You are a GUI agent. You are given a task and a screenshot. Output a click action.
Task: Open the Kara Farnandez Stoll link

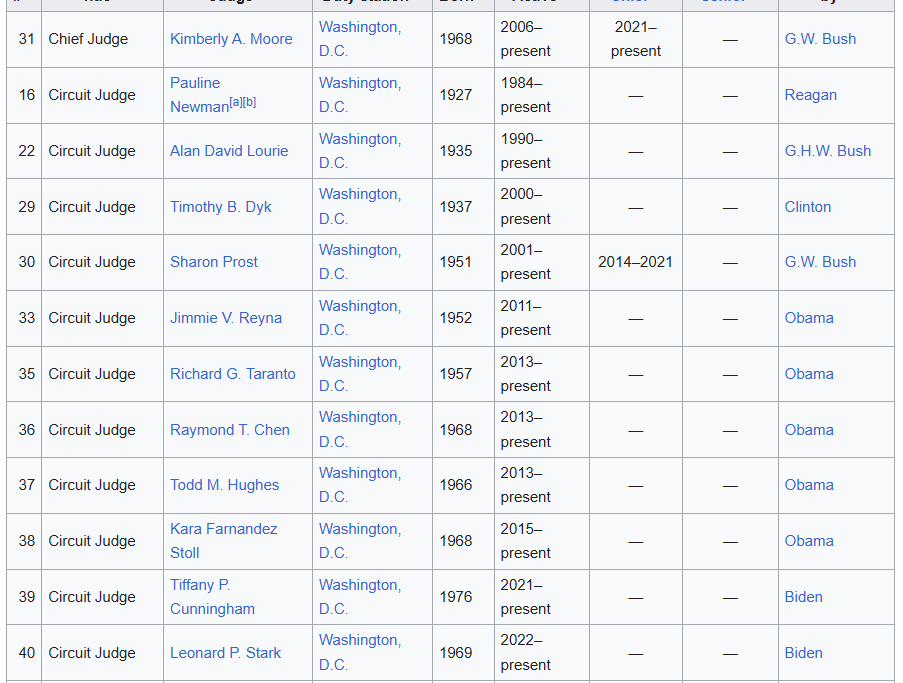[x=223, y=541]
